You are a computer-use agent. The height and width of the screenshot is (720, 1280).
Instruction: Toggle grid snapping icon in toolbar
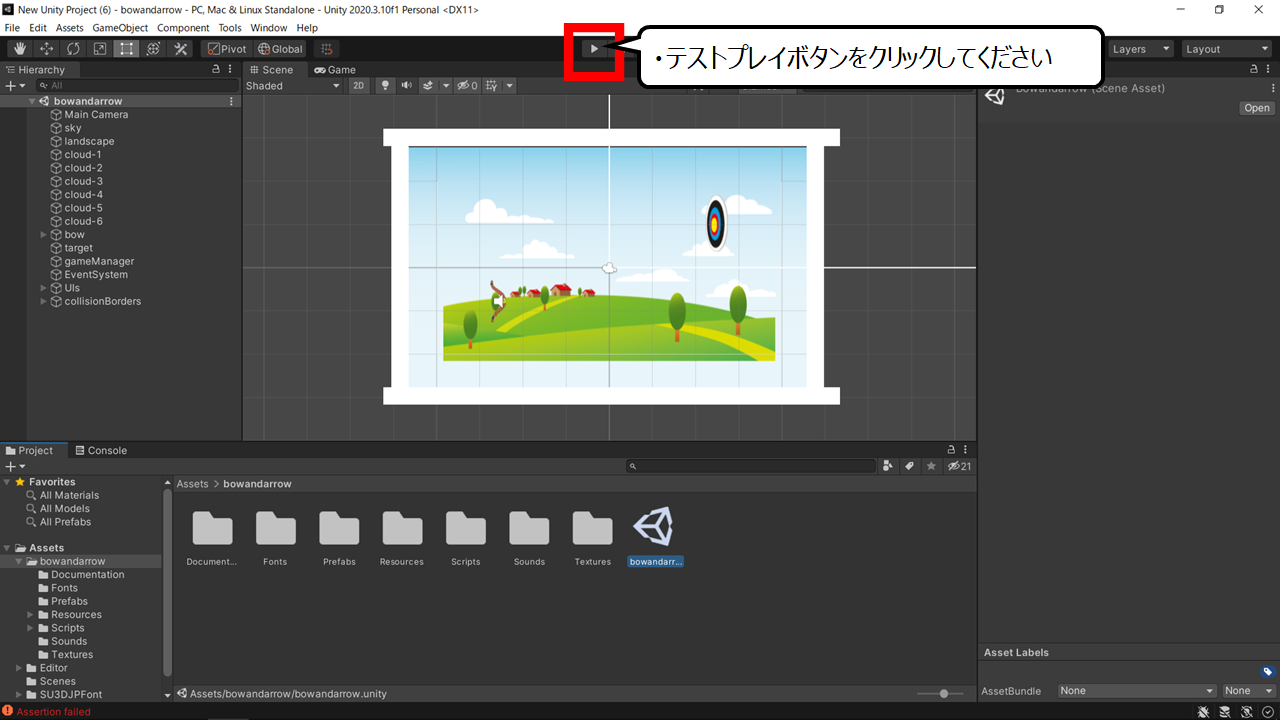(325, 49)
